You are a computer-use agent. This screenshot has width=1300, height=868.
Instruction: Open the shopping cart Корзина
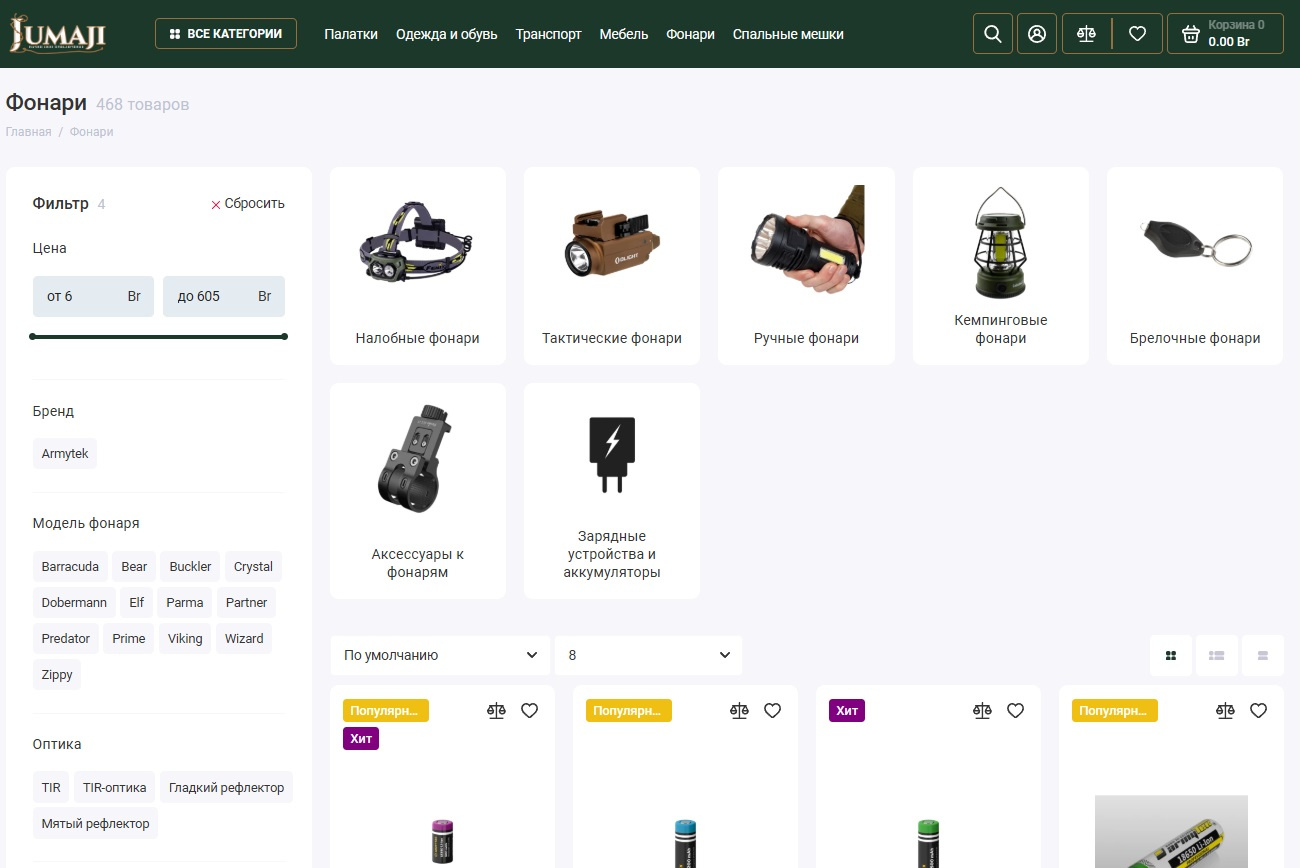click(1225, 34)
